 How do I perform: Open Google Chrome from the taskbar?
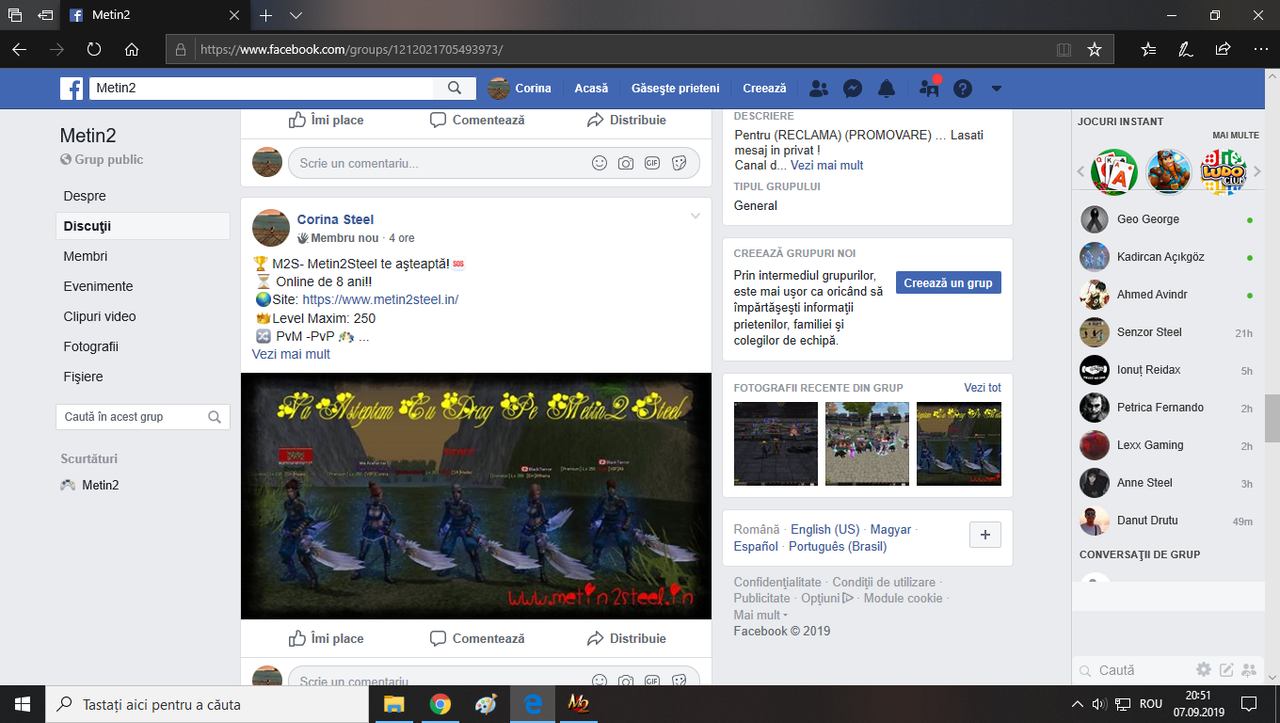[440, 704]
